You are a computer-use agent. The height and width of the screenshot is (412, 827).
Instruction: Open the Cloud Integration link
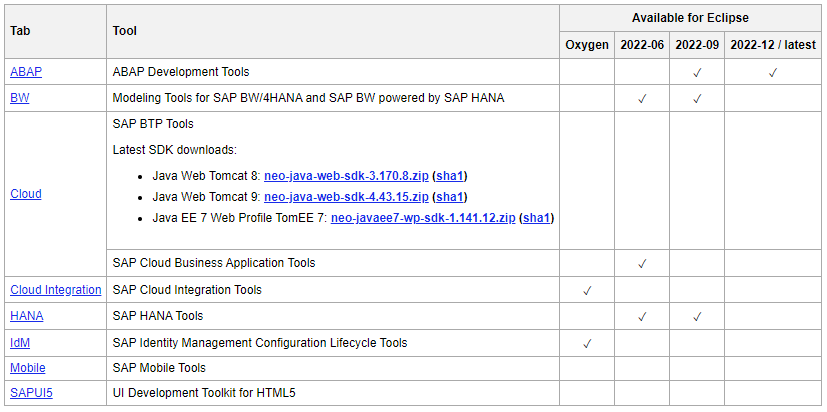tap(56, 290)
